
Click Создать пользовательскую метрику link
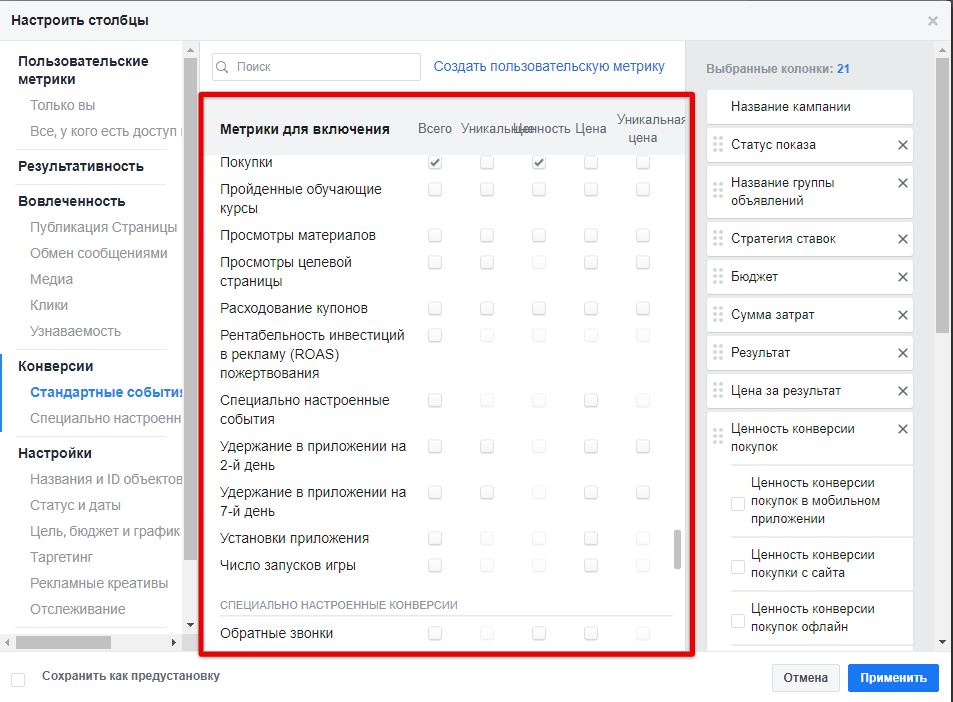click(549, 67)
